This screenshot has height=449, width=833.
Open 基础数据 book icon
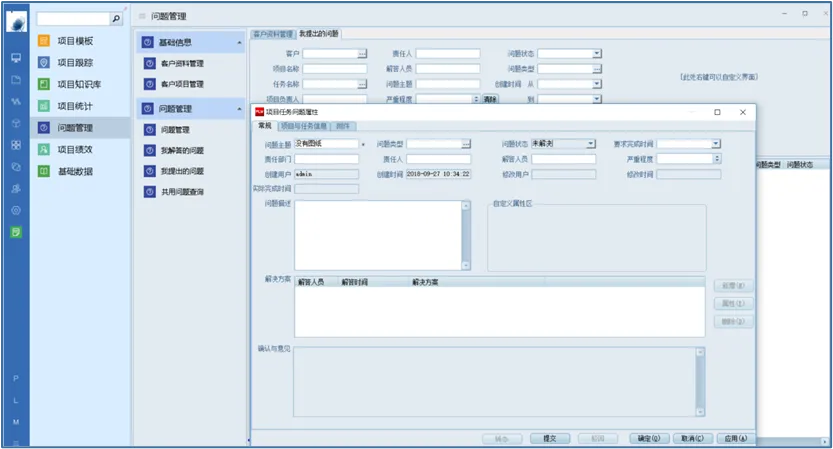tap(44, 171)
